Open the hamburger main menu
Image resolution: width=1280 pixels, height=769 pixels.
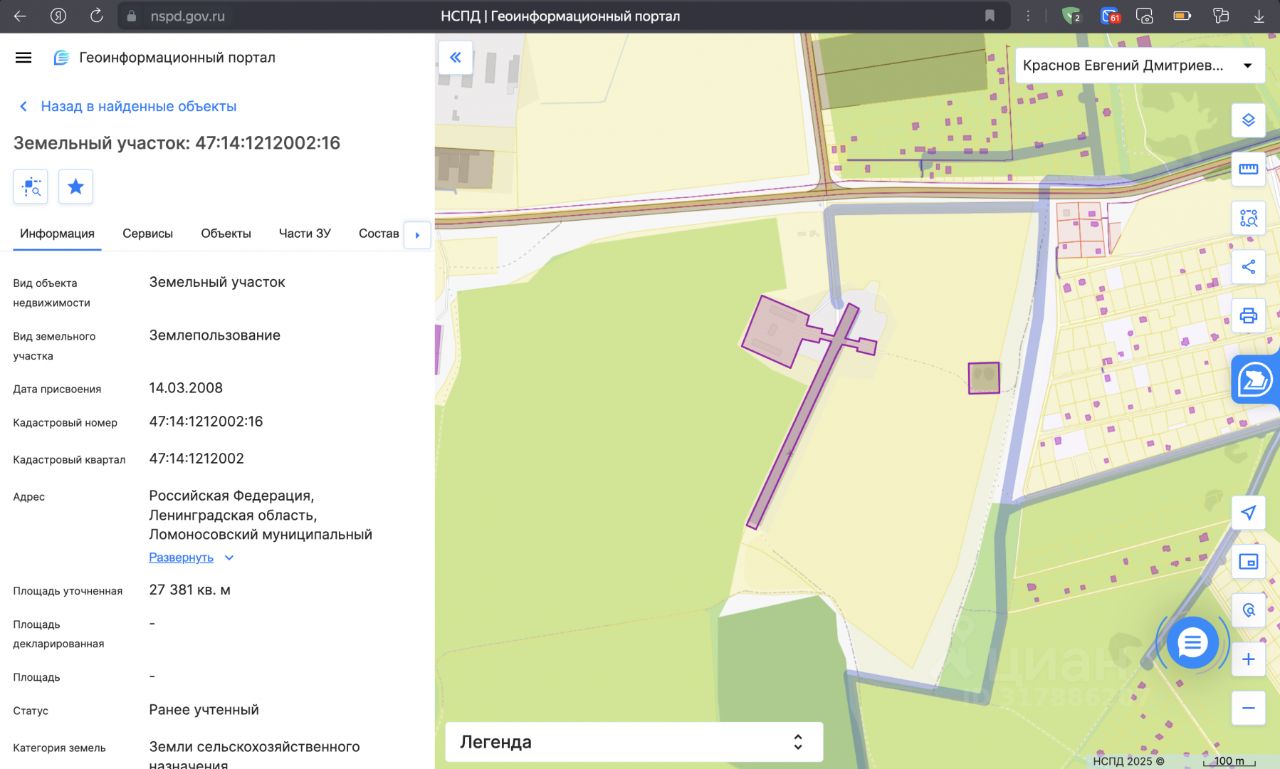coord(24,58)
